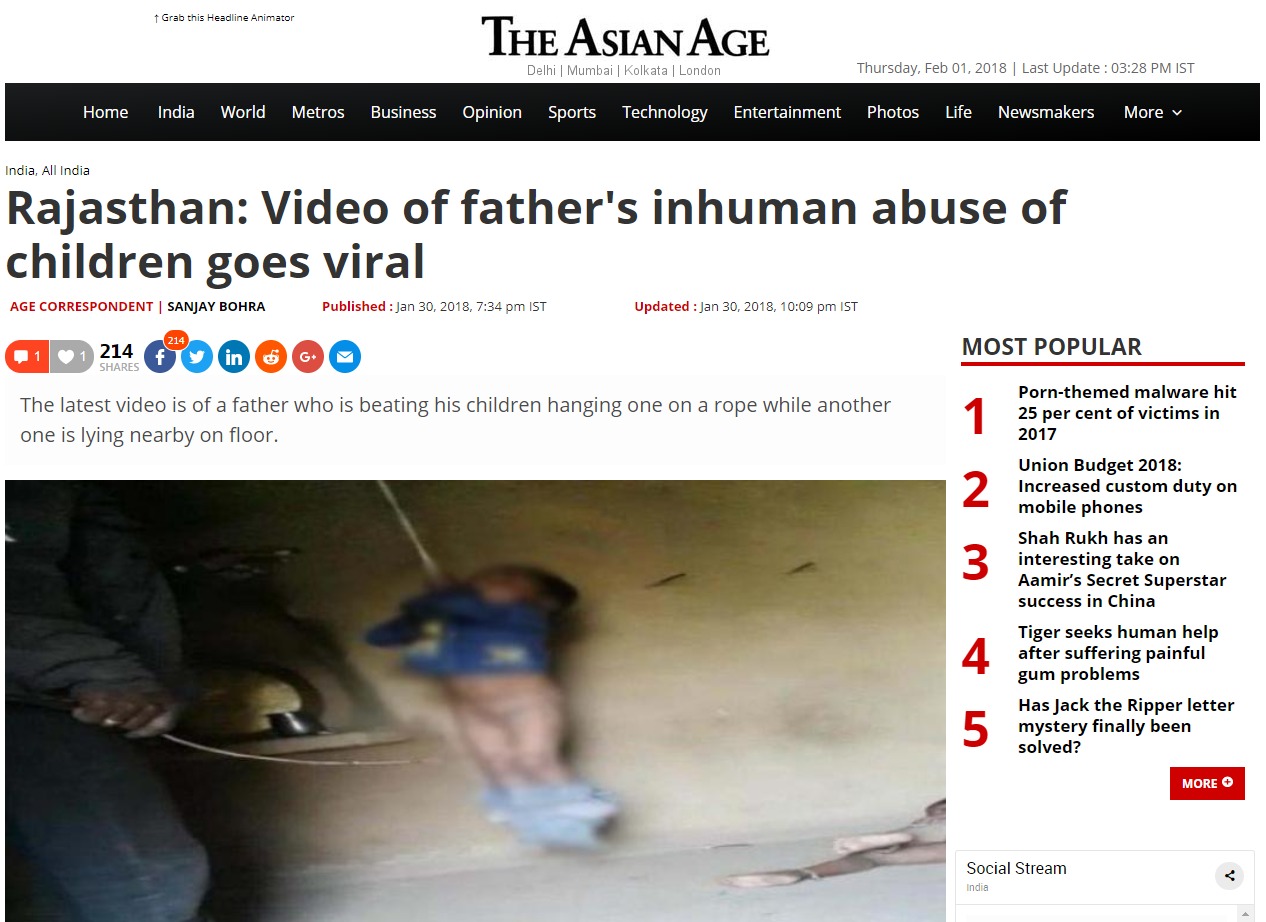1266x922 pixels.
Task: Open Union Budget 2018 article
Action: 1128,486
